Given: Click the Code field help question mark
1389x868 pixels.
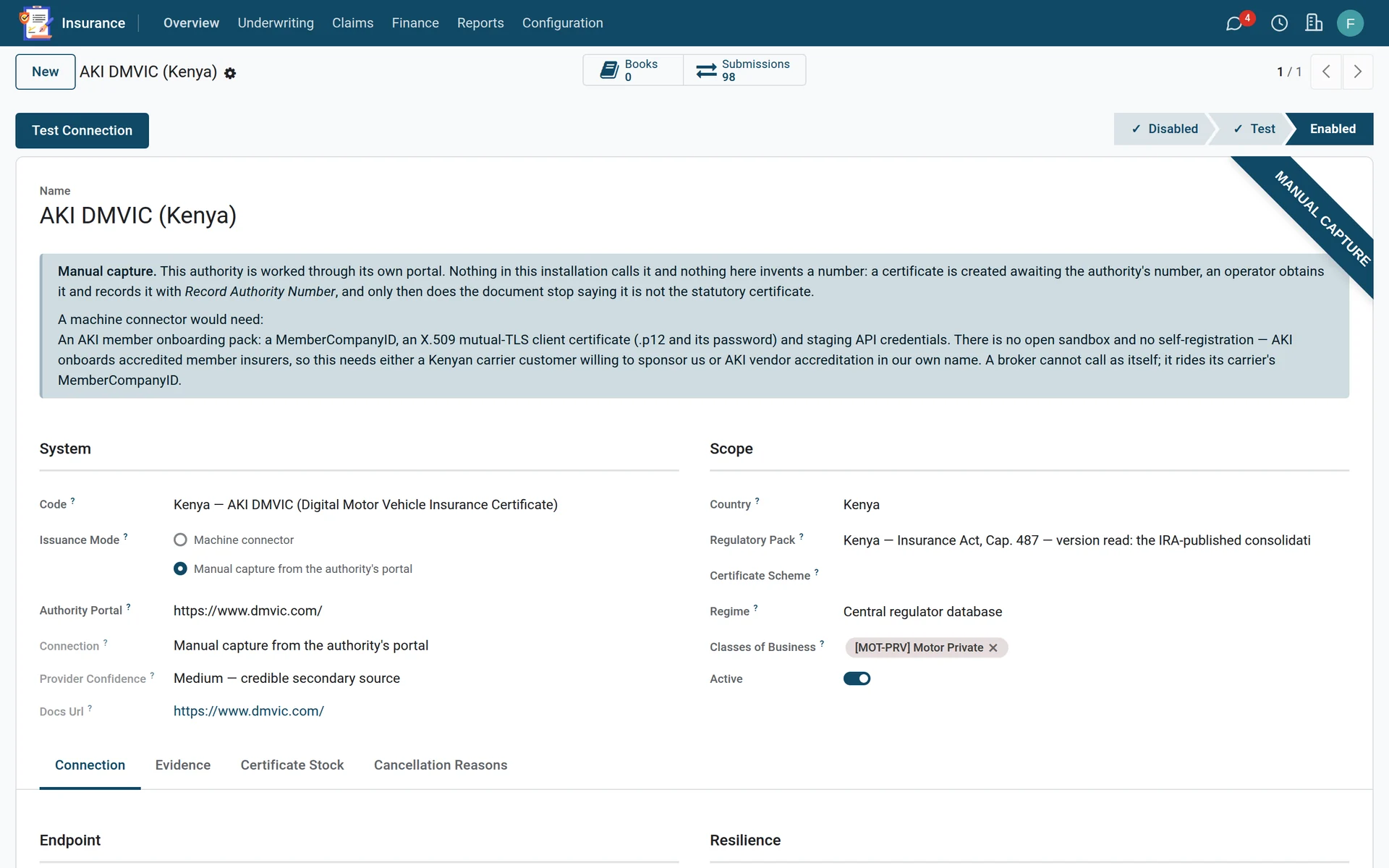Looking at the screenshot, I should (x=73, y=501).
